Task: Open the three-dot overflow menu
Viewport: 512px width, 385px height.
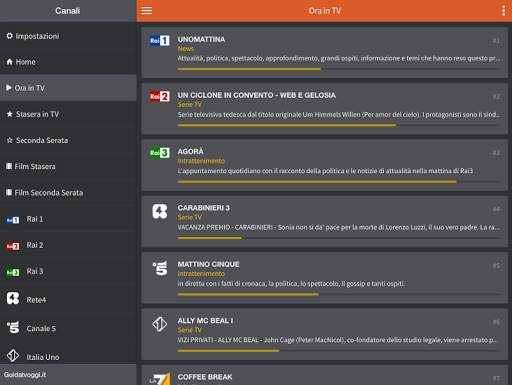Action: tap(503, 11)
